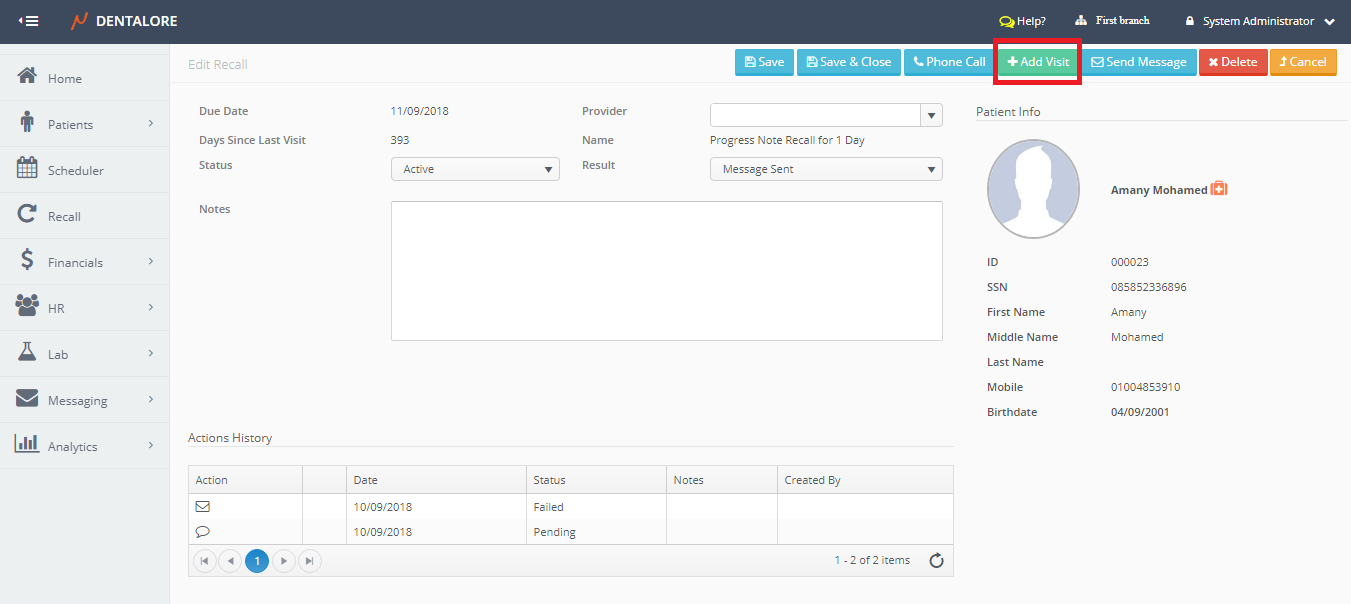The image size is (1351, 604).
Task: Click the envelope icon in Actions History
Action: 203,507
